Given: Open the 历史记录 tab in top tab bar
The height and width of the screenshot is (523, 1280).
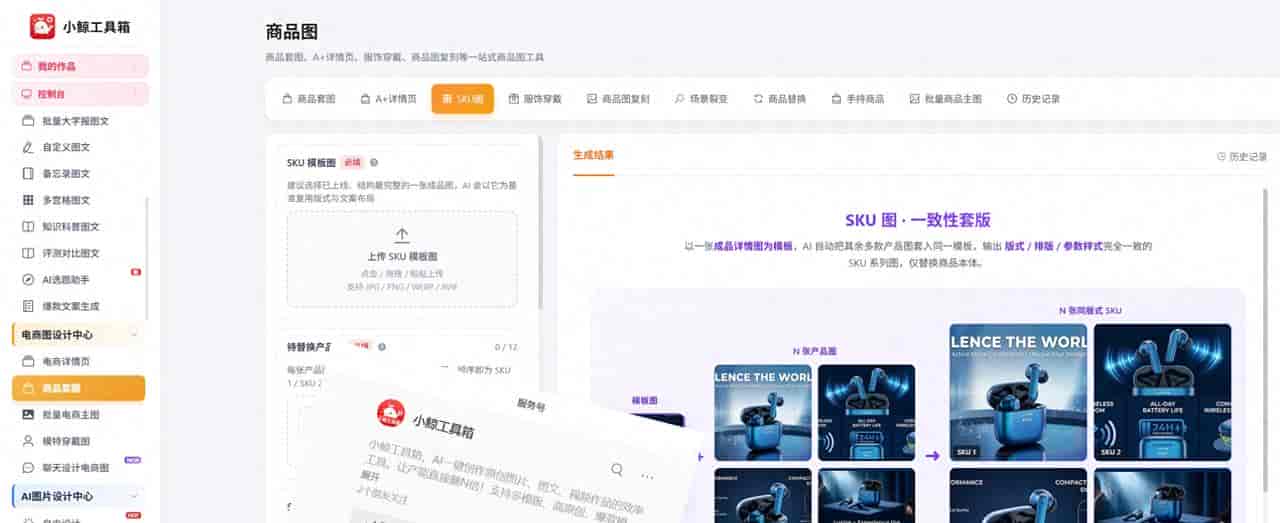Looking at the screenshot, I should click(x=1033, y=99).
